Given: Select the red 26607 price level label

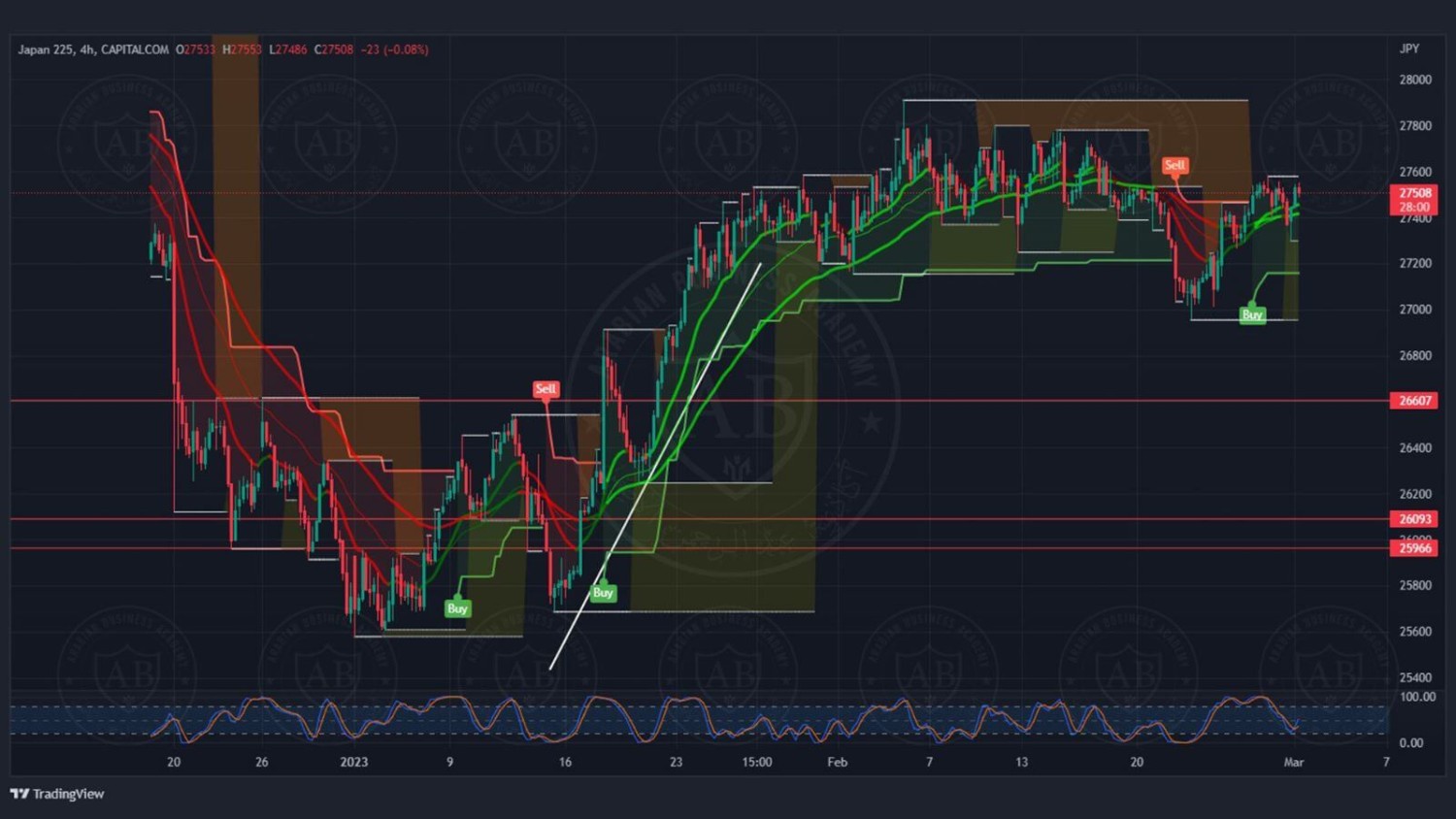Looking at the screenshot, I should (x=1414, y=401).
